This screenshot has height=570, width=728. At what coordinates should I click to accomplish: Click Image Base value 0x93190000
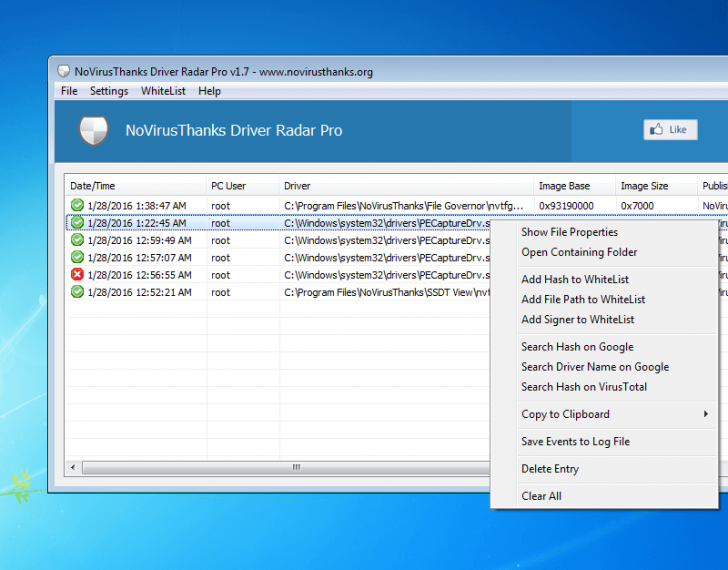tap(566, 206)
